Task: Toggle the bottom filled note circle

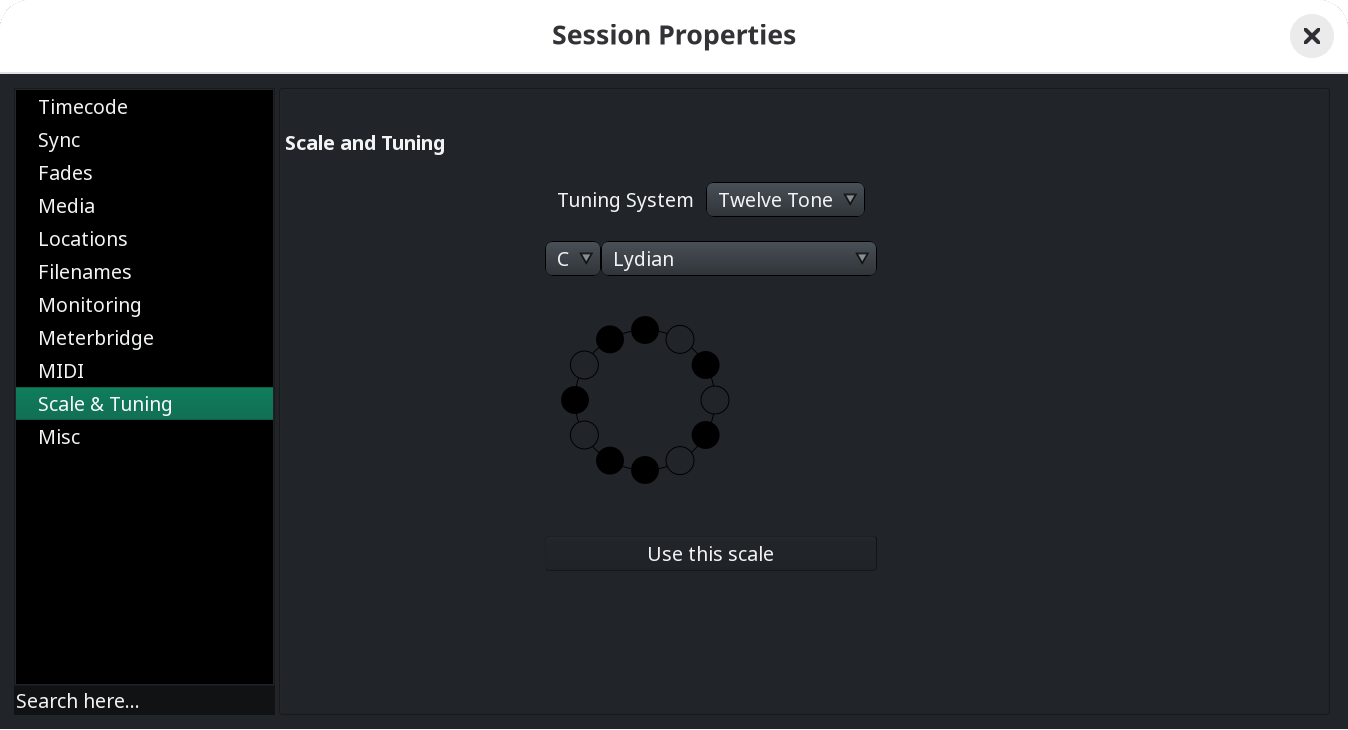Action: (x=645, y=470)
